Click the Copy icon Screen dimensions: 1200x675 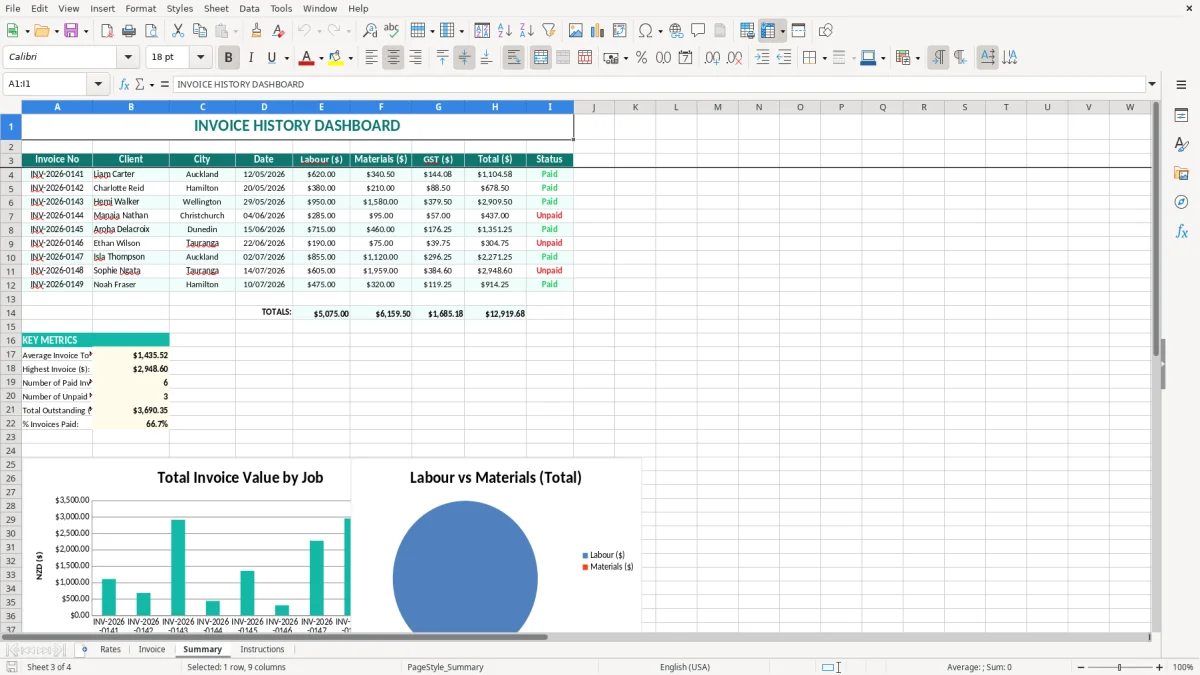tap(199, 31)
